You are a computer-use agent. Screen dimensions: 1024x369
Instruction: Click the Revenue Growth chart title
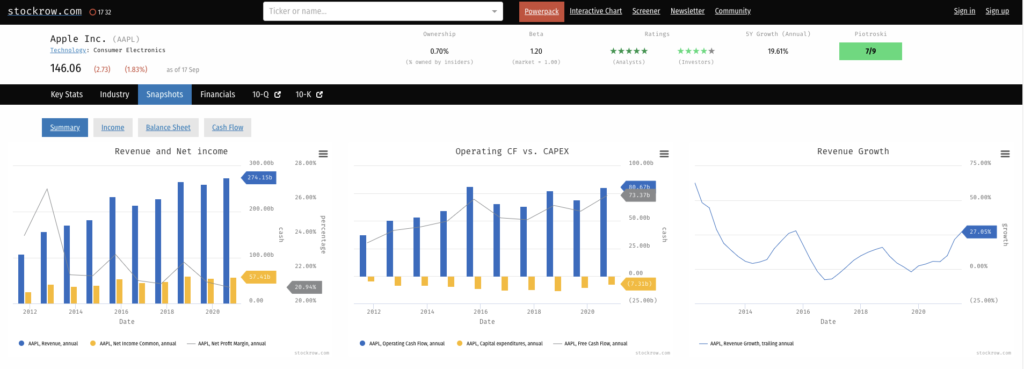(853, 151)
